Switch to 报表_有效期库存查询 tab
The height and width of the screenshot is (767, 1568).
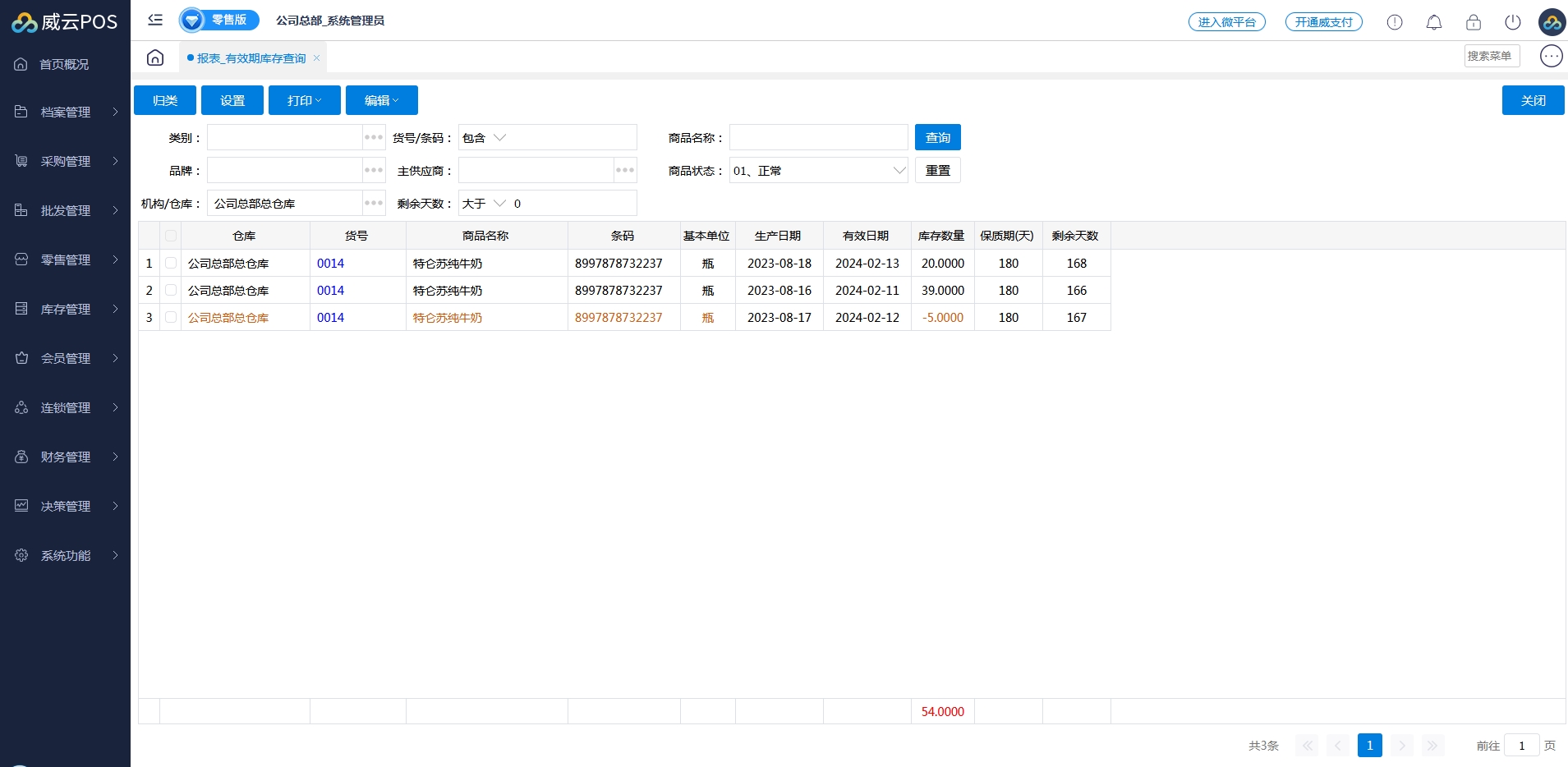[251, 58]
